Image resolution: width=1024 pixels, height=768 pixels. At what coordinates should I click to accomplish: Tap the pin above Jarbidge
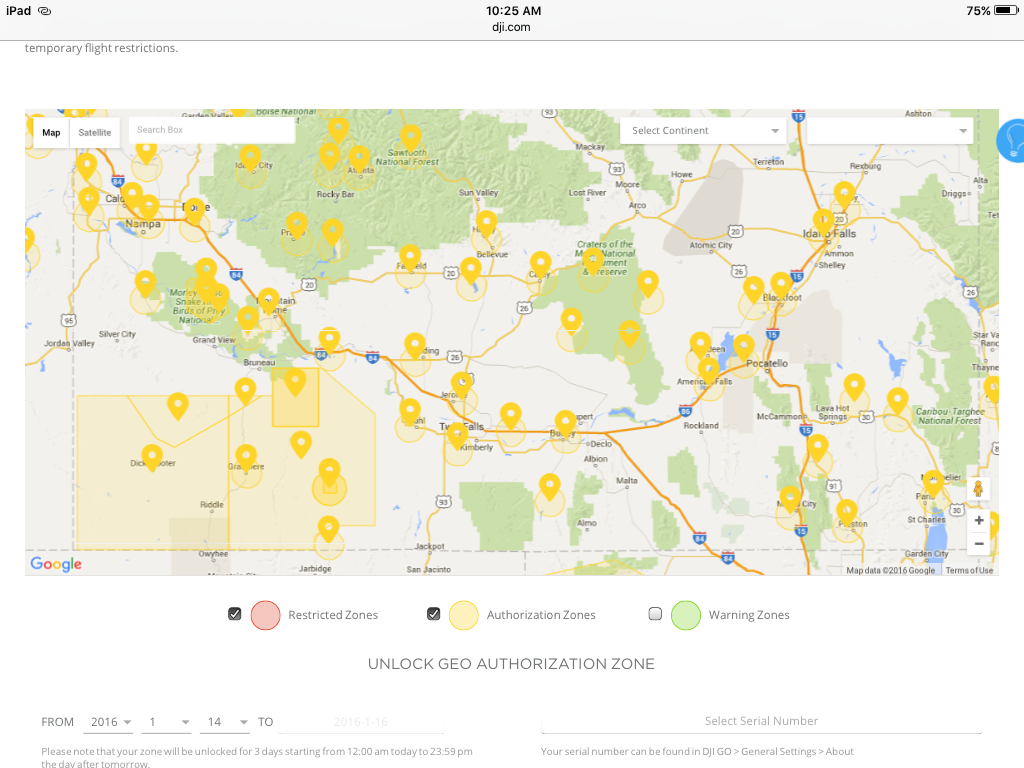[328, 529]
